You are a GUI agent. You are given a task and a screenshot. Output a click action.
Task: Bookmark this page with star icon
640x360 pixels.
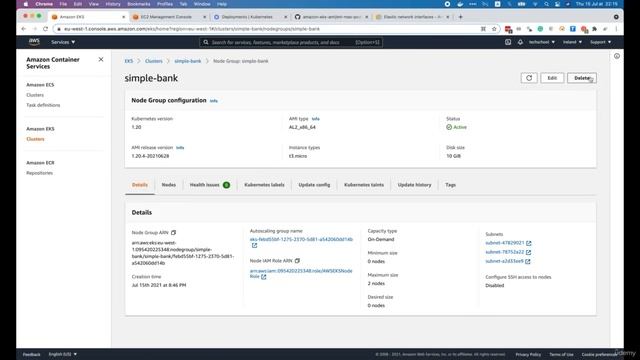tap(494, 29)
